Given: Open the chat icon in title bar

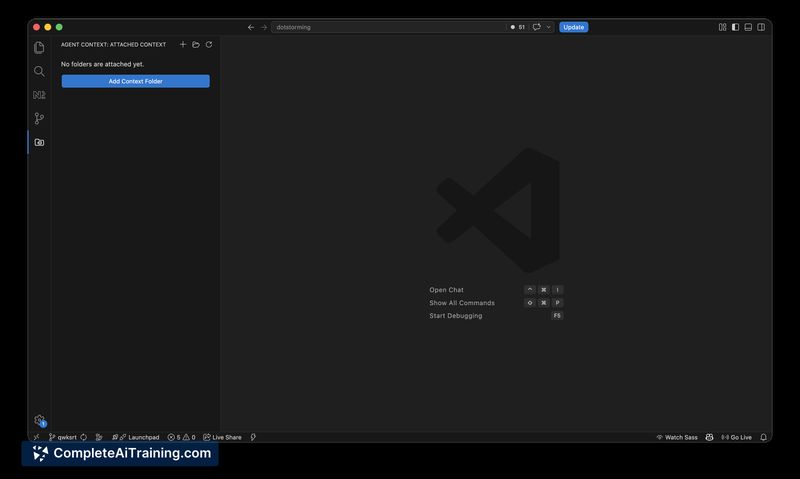Looking at the screenshot, I should pyautogui.click(x=537, y=27).
